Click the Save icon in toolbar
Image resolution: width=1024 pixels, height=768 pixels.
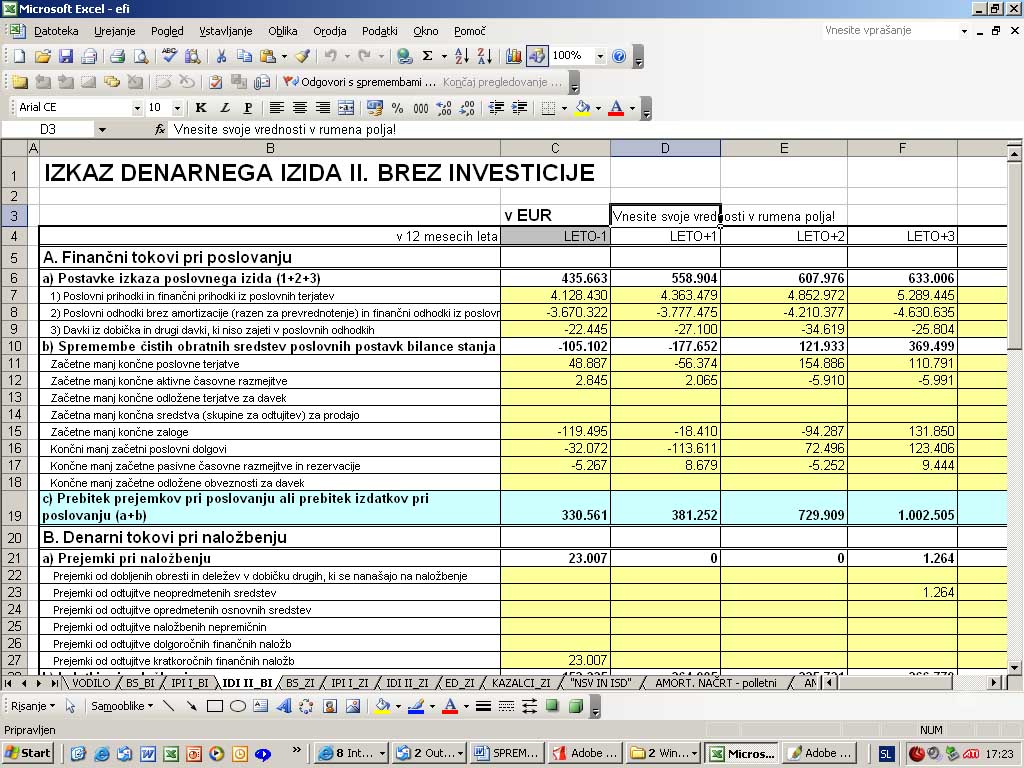66,56
